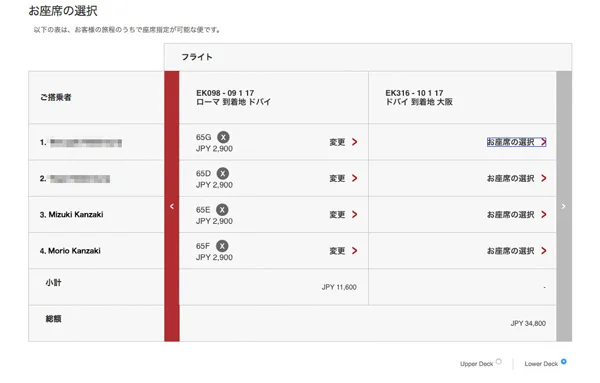Click red chevron beside 変更 for Mizuki Kanzaki
Image resolution: width=600 pixels, height=383 pixels.
354,215
